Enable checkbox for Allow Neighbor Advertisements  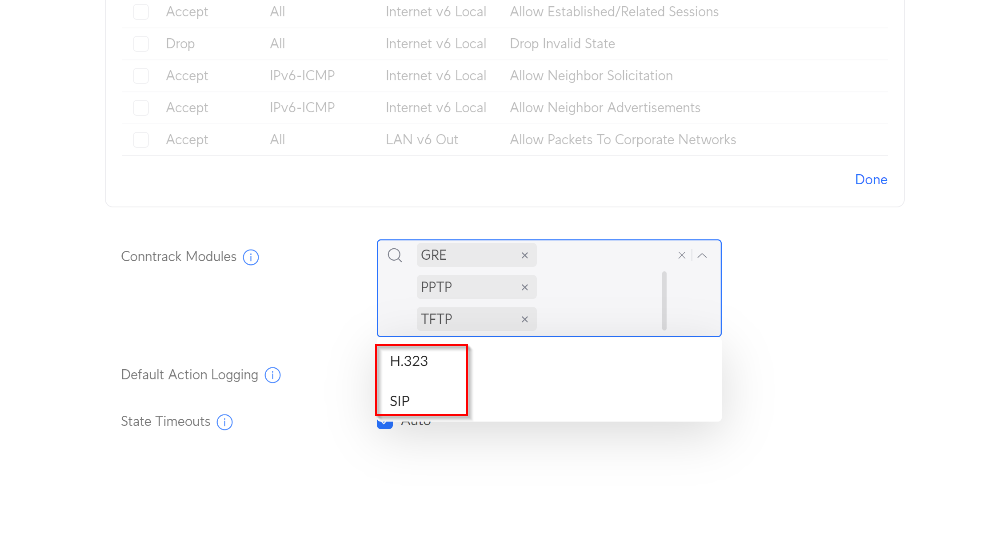[141, 108]
